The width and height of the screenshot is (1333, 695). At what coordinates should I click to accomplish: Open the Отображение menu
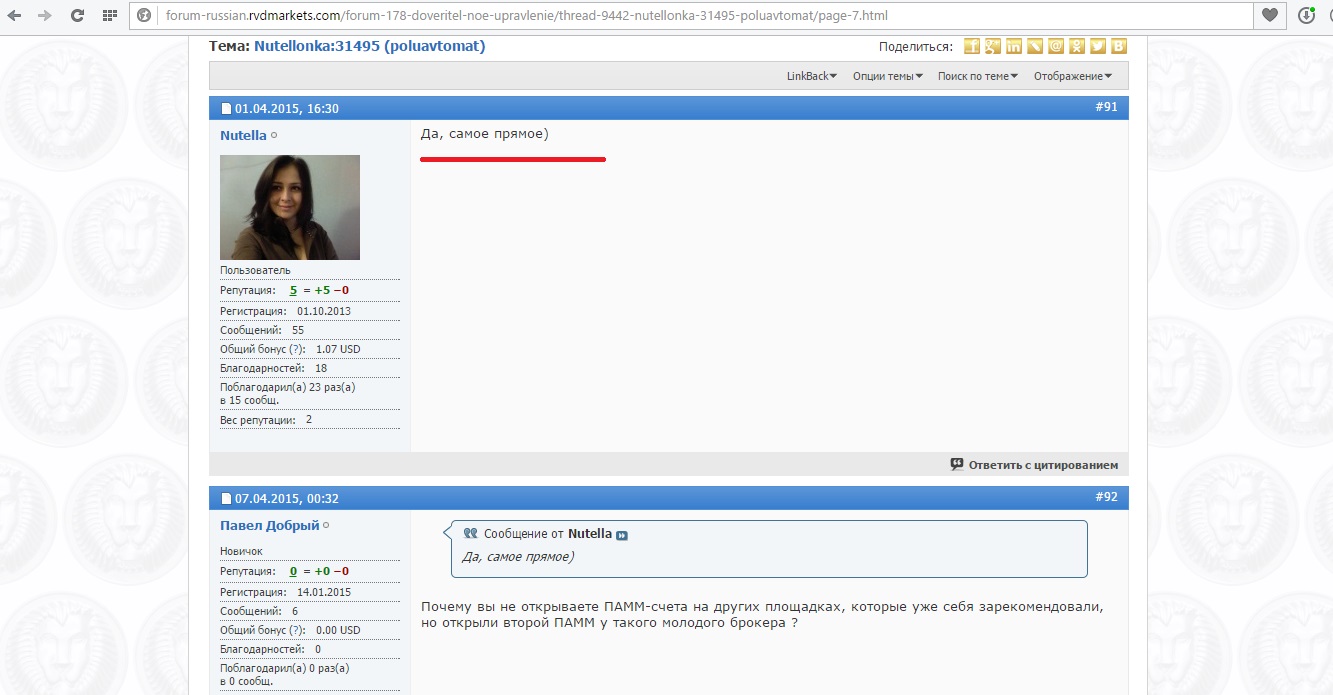click(1072, 76)
